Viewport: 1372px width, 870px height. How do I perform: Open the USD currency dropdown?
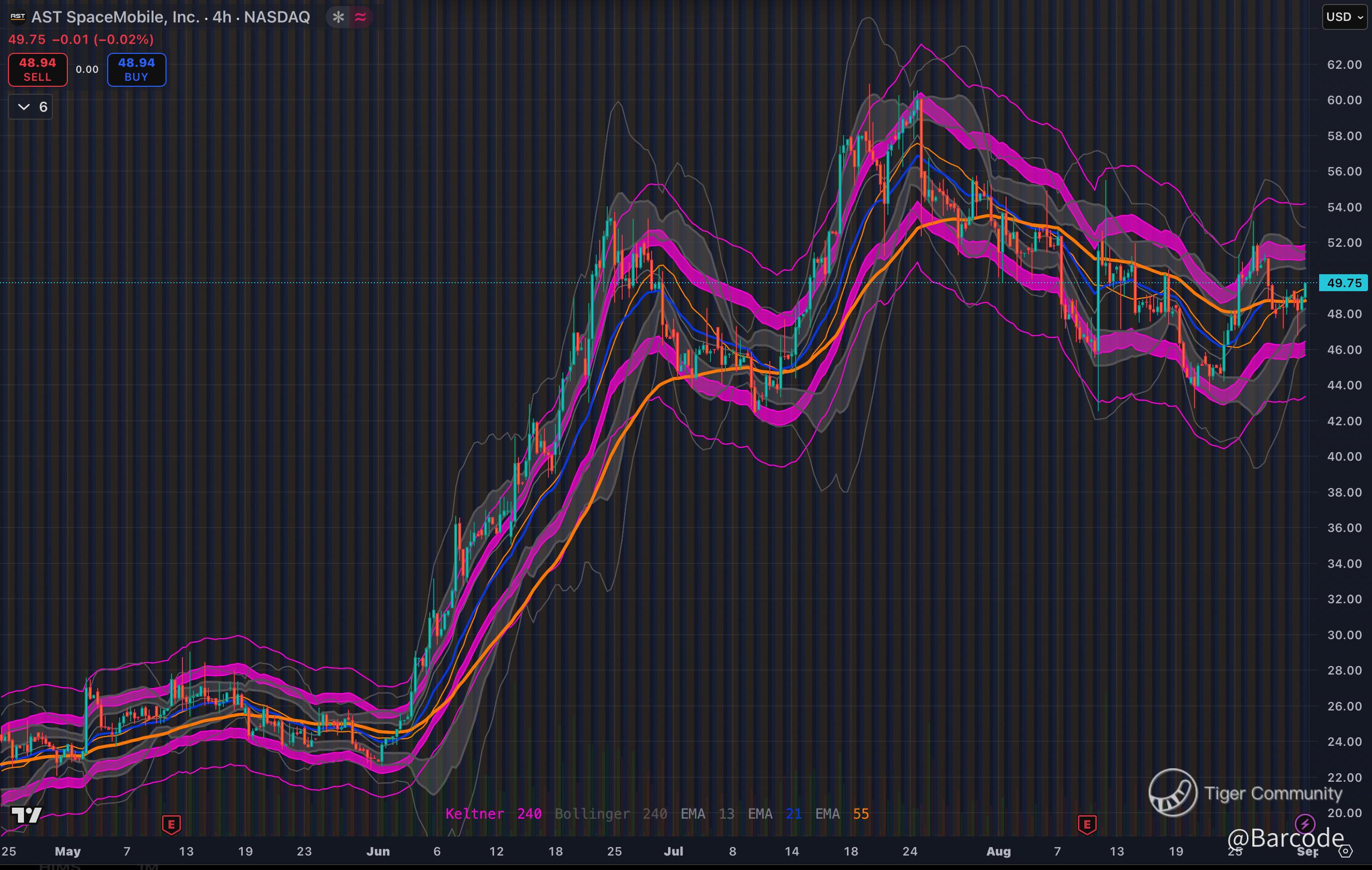[x=1344, y=17]
